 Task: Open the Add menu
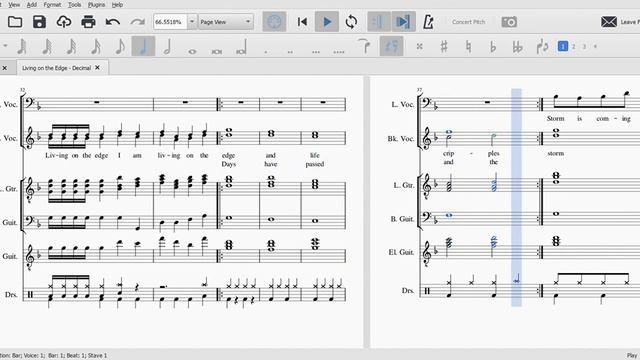pos(31,5)
